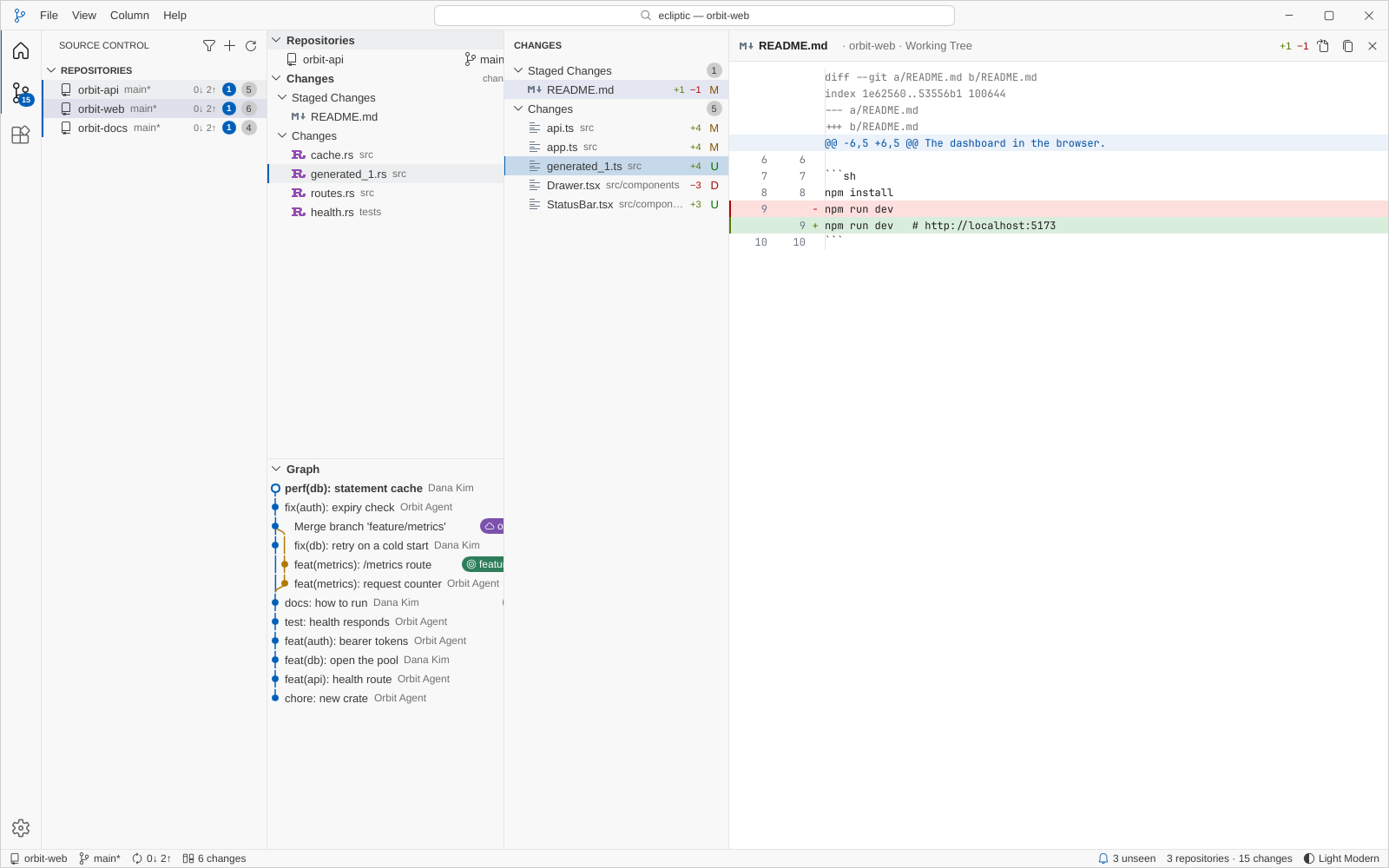Viewport: 1389px width, 868px height.
Task: Open the File menu
Action: pos(49,16)
